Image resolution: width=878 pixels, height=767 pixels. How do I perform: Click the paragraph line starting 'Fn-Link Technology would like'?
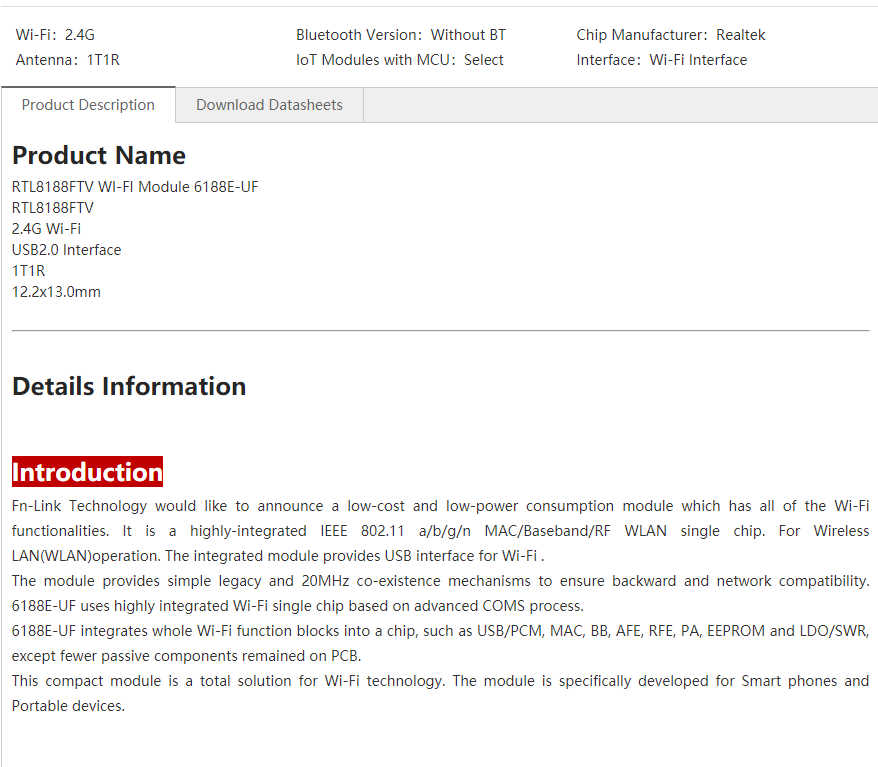[x=440, y=506]
